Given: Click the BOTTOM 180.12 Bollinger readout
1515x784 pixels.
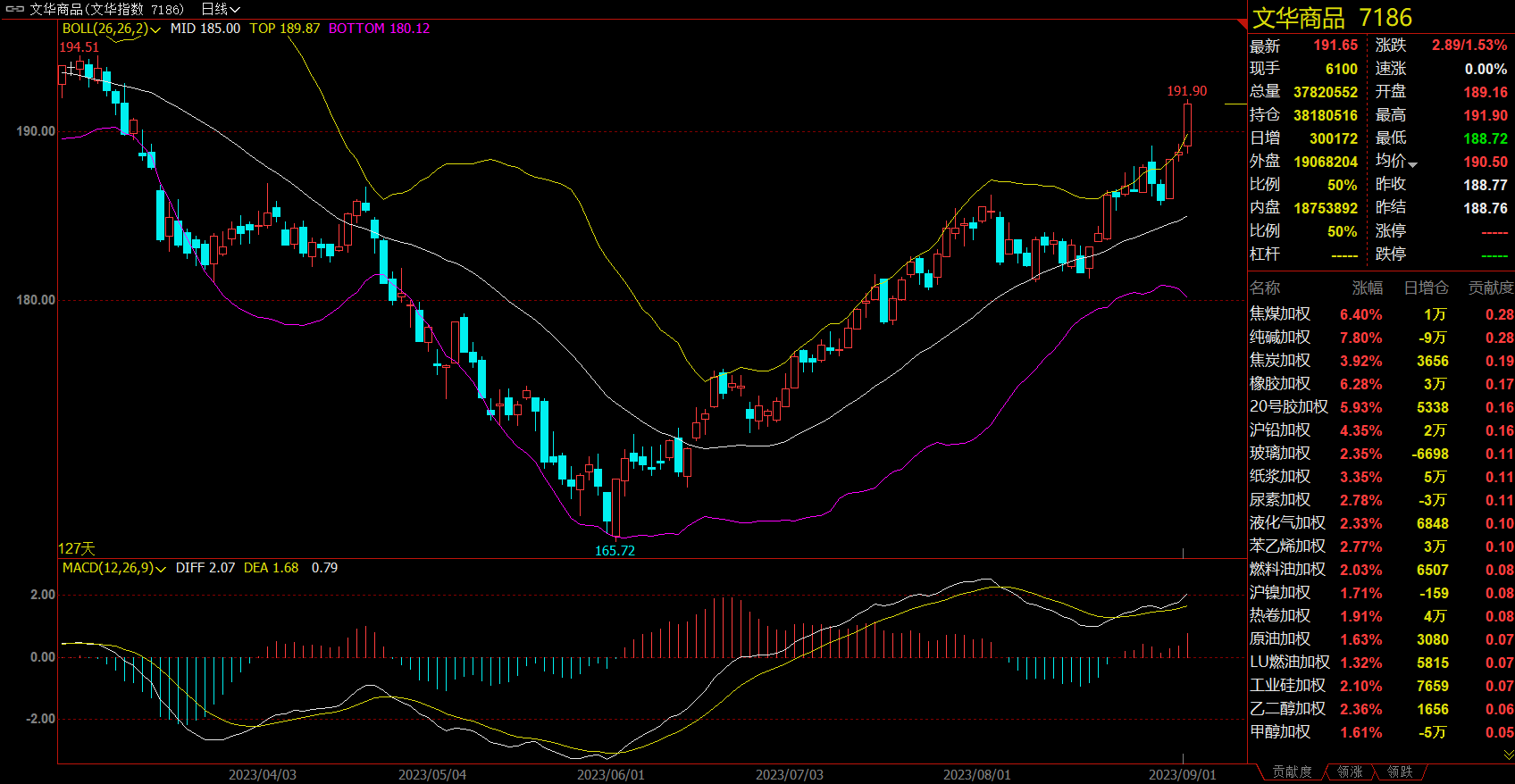Looking at the screenshot, I should (x=379, y=29).
